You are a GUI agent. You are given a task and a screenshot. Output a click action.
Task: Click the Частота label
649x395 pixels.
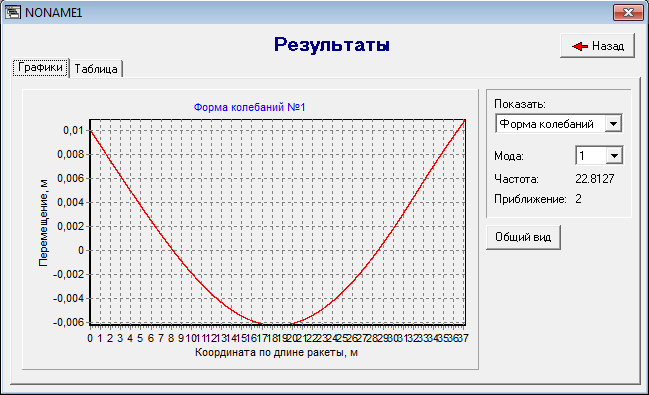pos(516,179)
